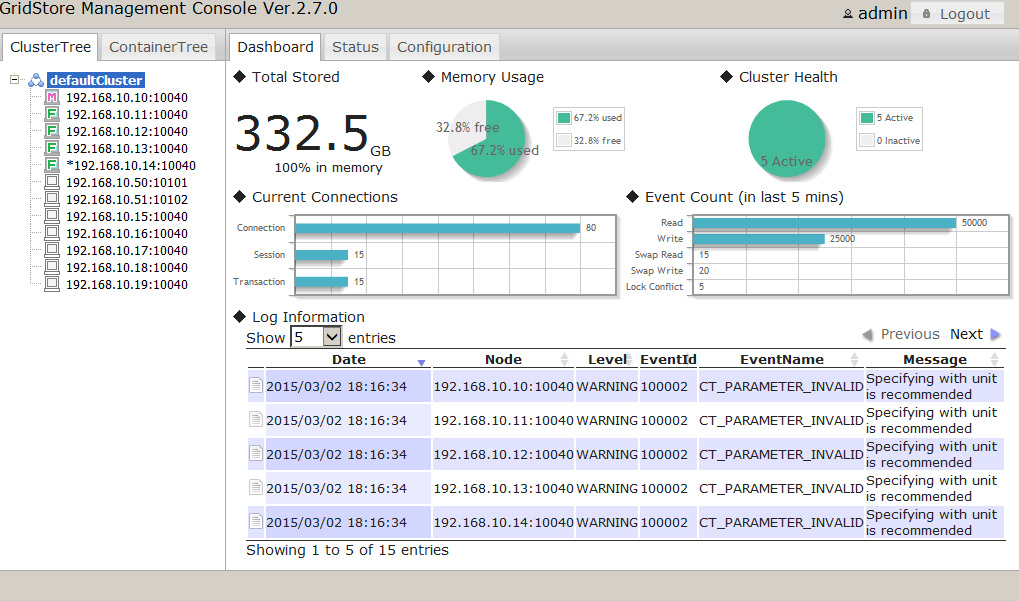Click the cluster icon next to defaultCluster
This screenshot has height=601, width=1019.
point(36,78)
